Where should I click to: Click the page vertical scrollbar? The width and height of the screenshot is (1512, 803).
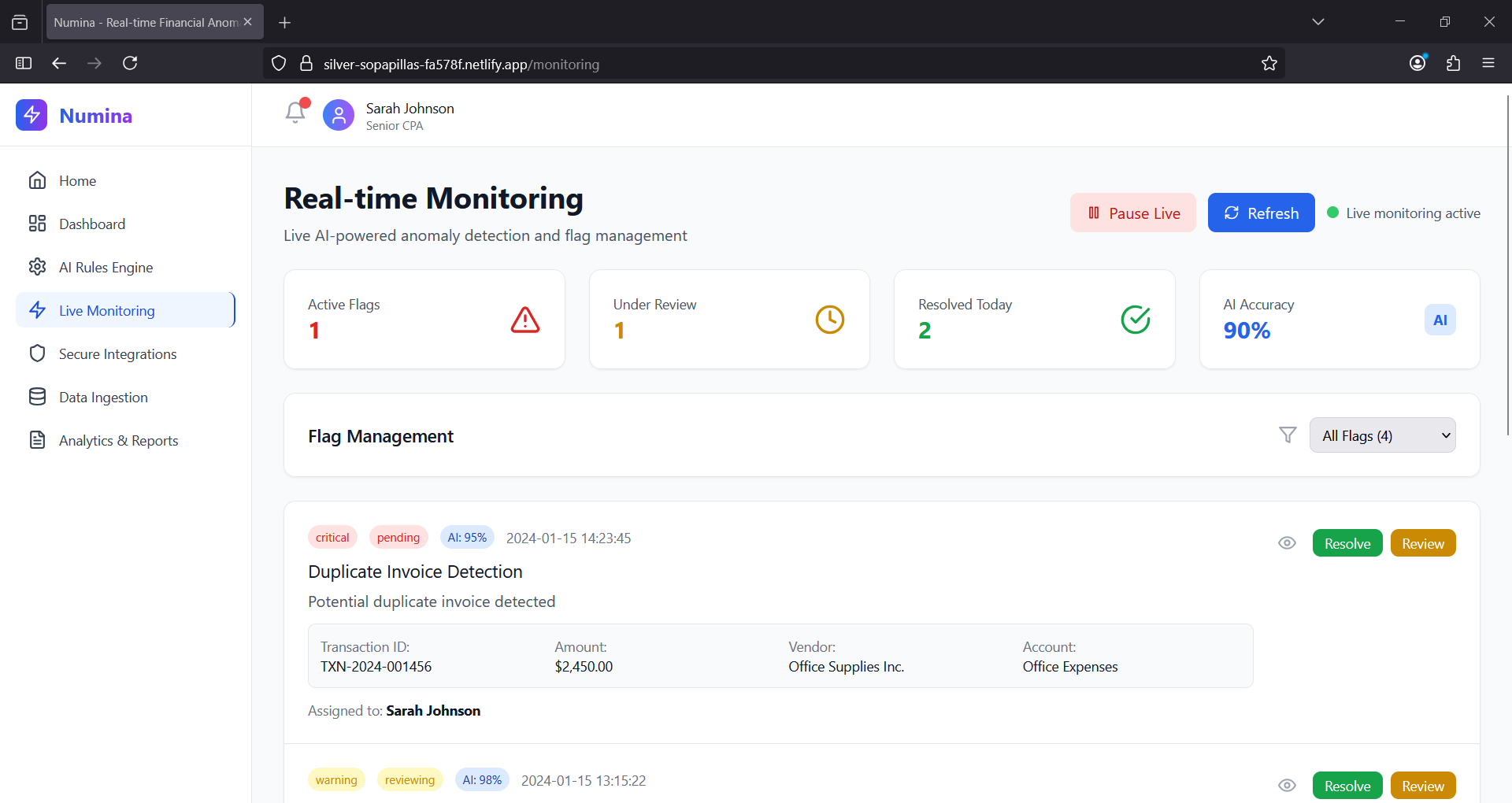1508,264
